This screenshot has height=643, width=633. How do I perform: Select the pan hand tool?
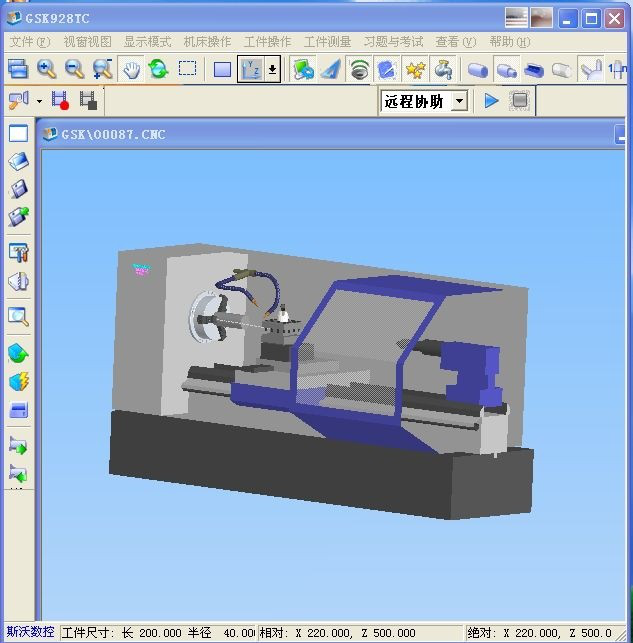pos(131,69)
